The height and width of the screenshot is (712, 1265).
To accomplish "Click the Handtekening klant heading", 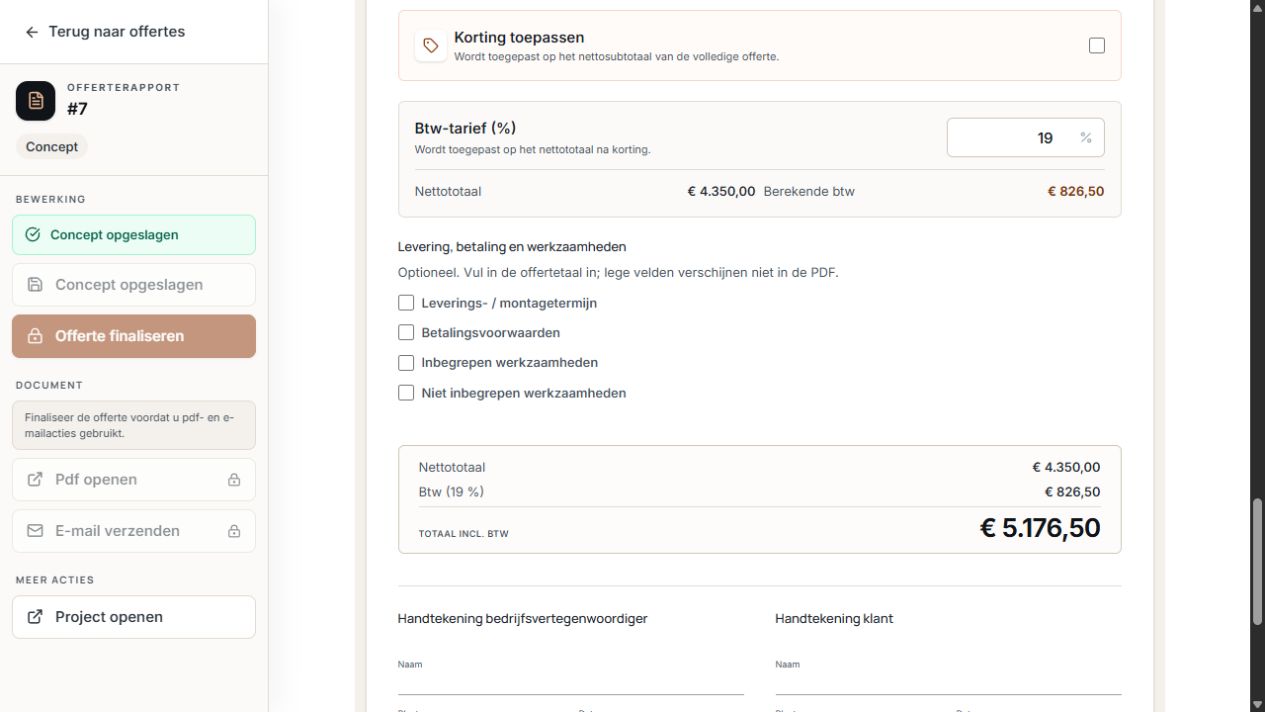I will [x=834, y=619].
